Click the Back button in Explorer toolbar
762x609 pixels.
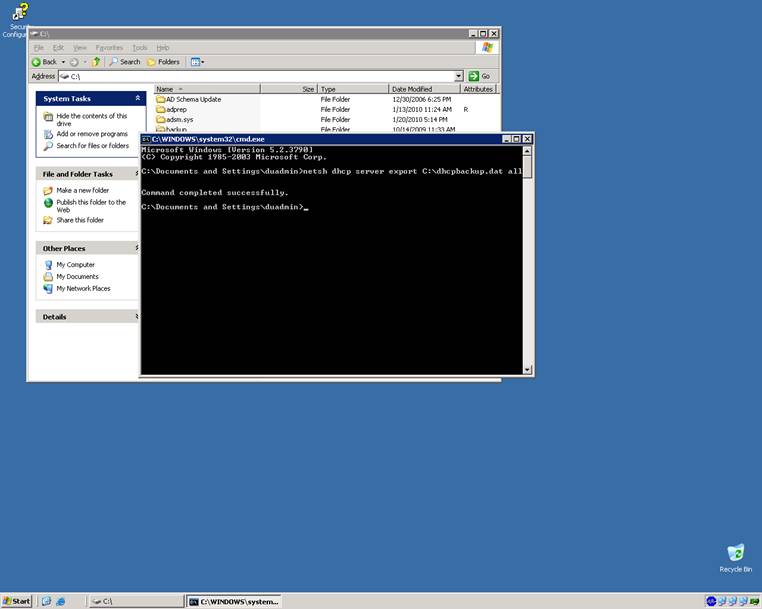tap(44, 62)
